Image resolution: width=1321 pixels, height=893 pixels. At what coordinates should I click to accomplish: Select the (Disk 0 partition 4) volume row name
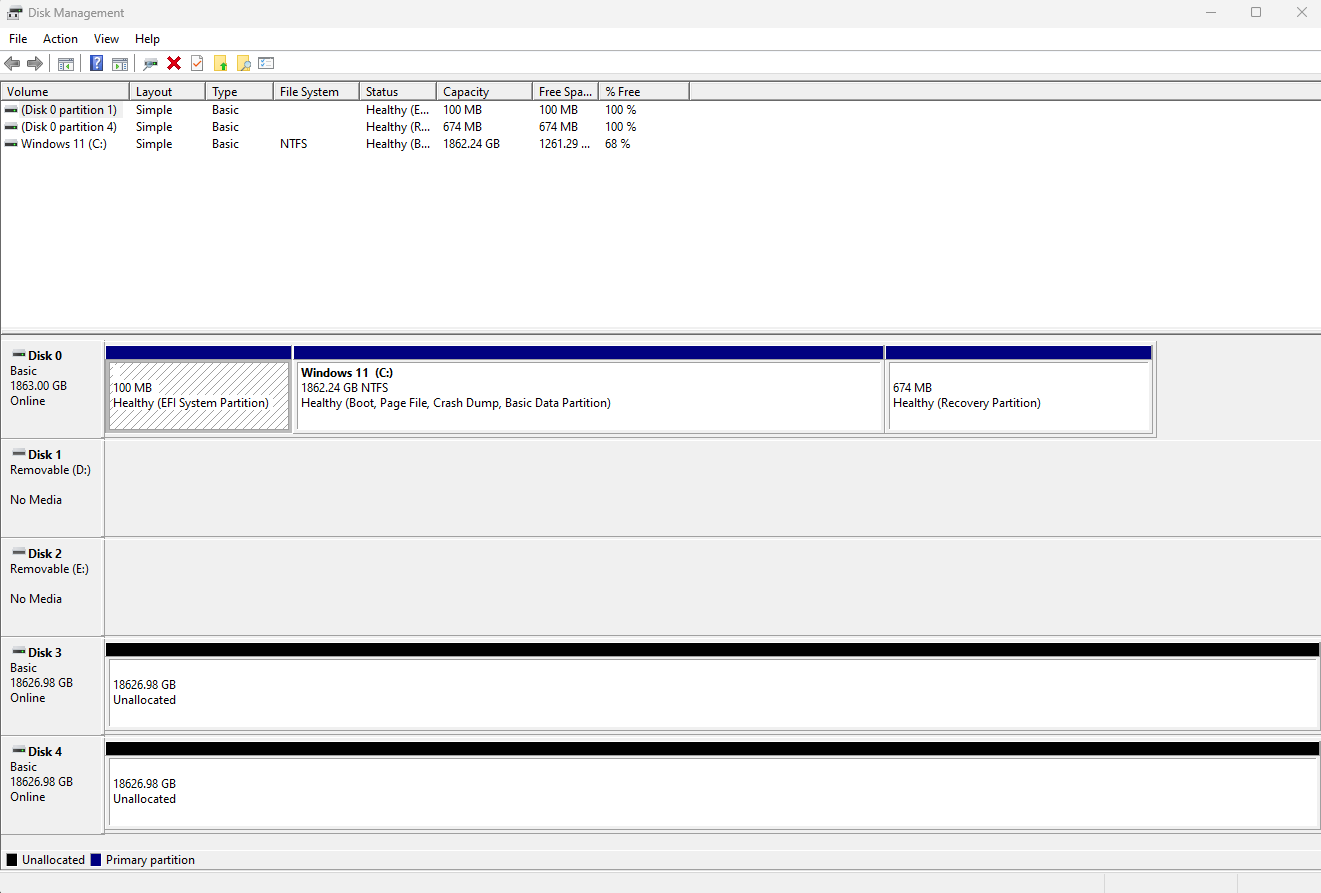tap(69, 127)
